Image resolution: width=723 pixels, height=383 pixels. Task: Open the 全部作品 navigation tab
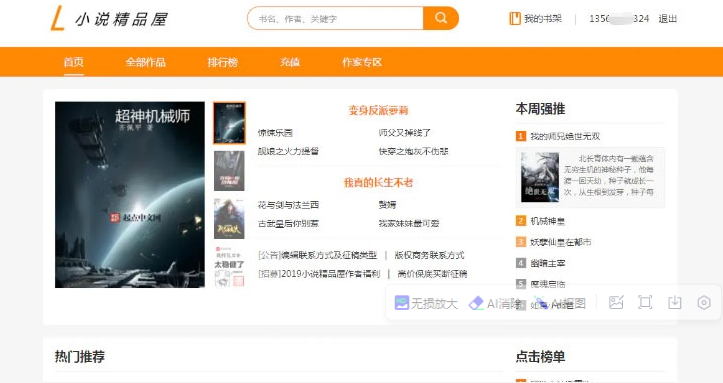point(145,62)
